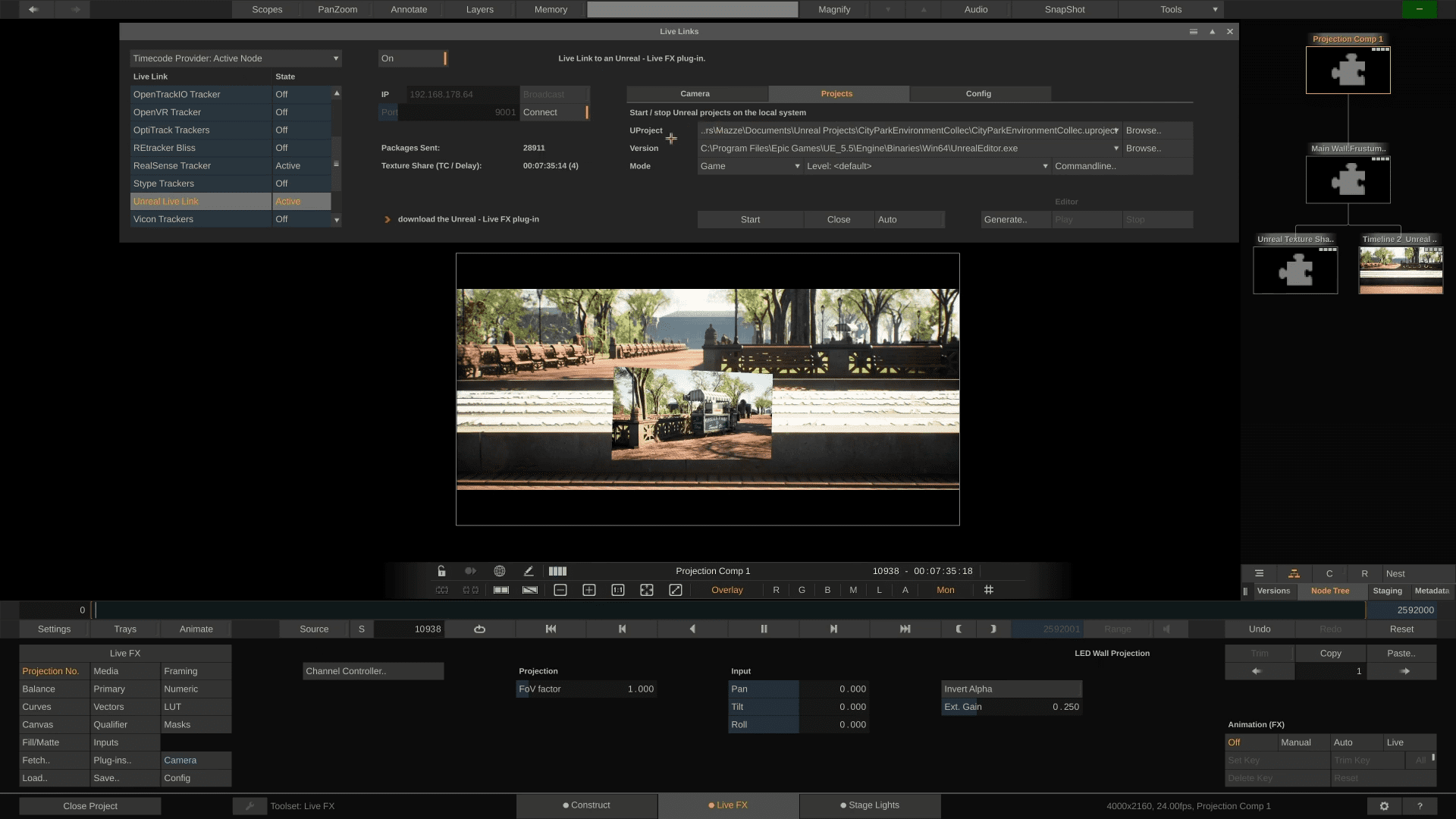Open the Timecode Provider dropdown
1456x819 pixels.
tap(235, 58)
